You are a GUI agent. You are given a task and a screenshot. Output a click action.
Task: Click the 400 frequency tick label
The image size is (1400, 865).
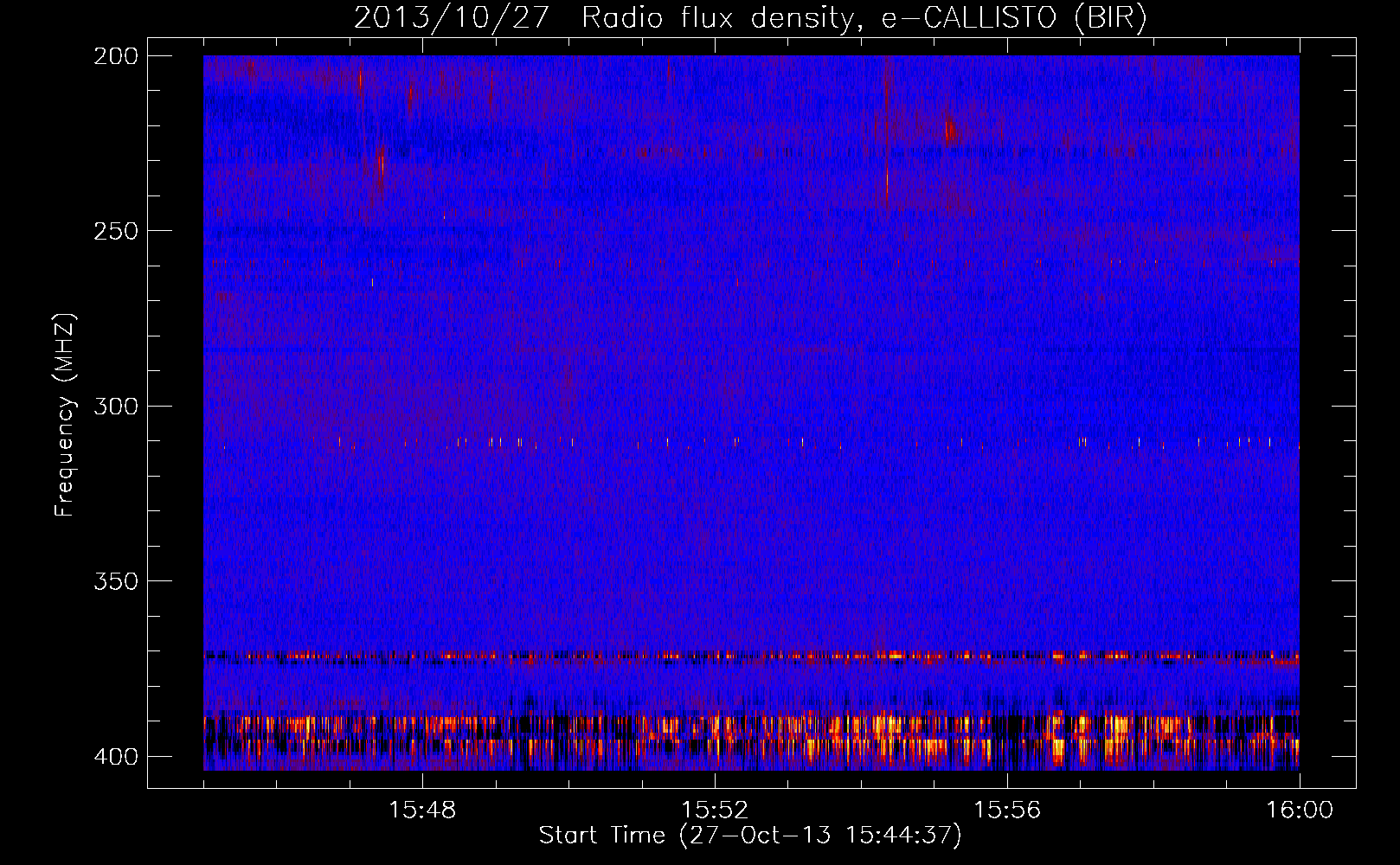coord(115,756)
